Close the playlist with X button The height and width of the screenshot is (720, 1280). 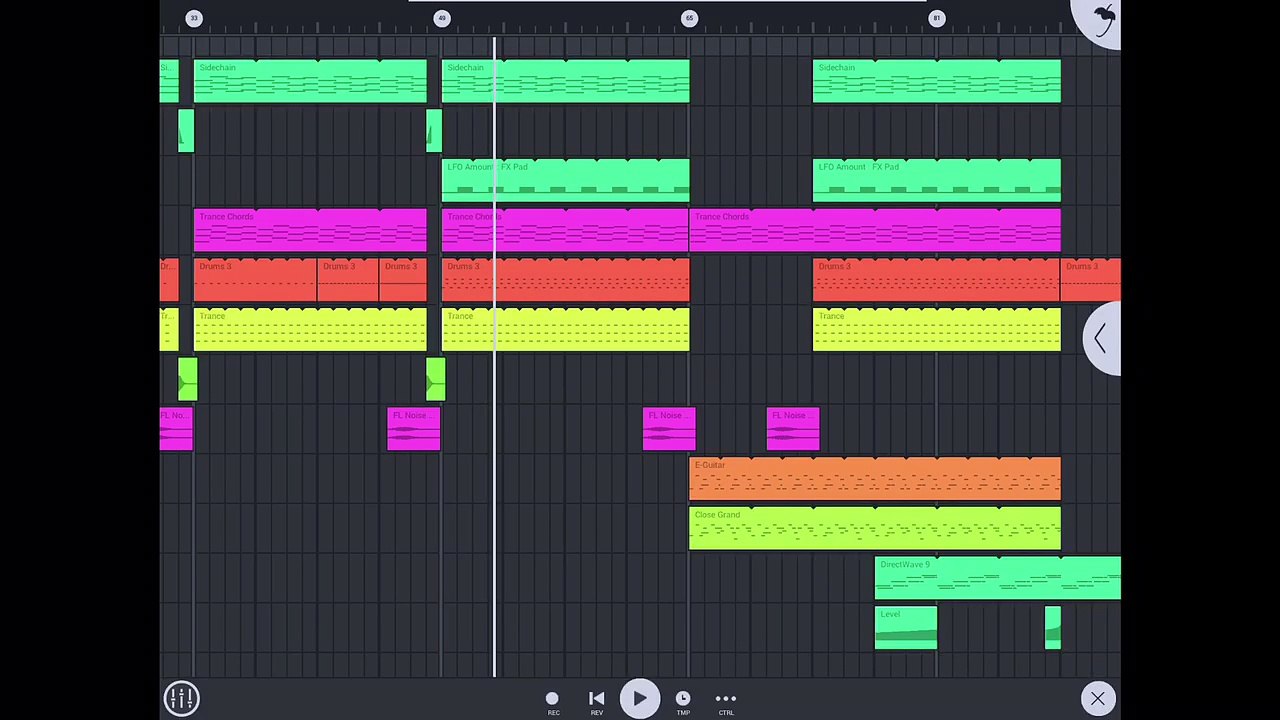point(1098,698)
